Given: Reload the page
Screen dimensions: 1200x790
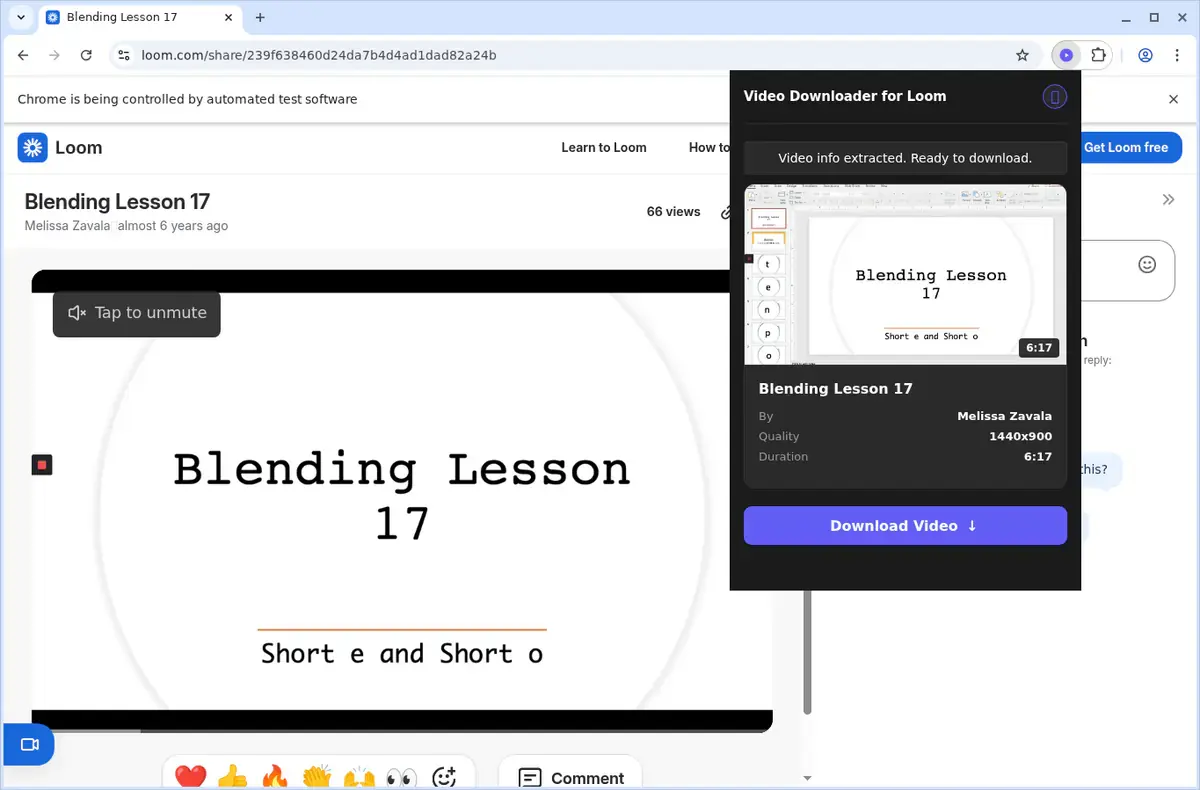Looking at the screenshot, I should (86, 56).
